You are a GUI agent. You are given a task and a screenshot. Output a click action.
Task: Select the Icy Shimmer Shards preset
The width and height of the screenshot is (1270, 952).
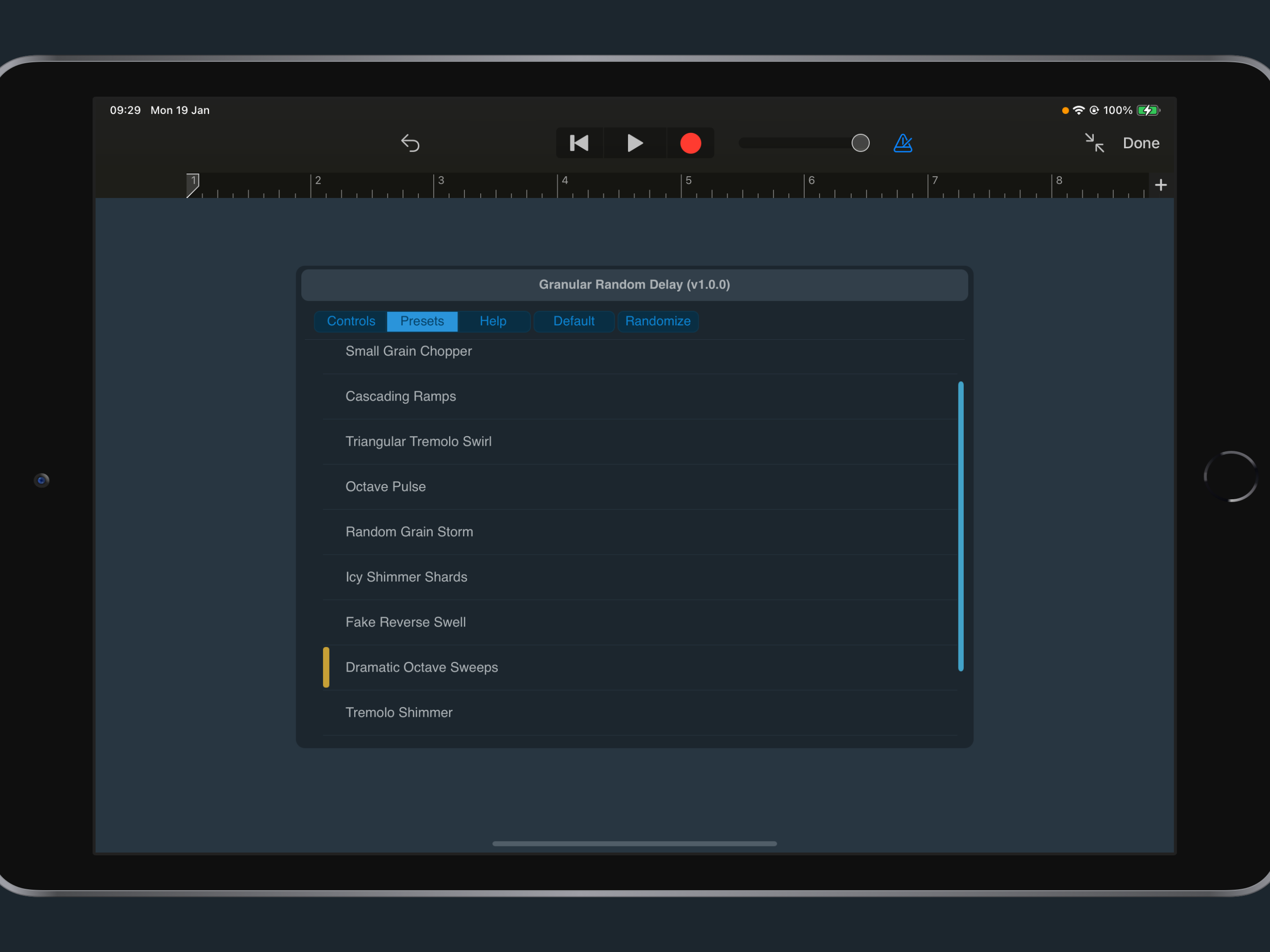(640, 577)
